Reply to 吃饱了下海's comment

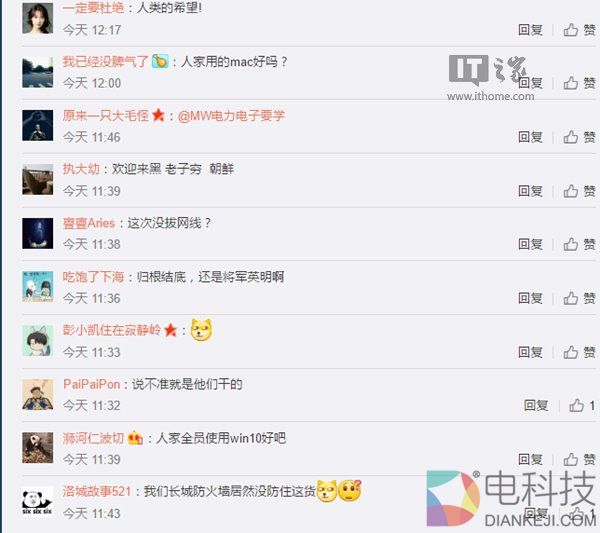530,298
